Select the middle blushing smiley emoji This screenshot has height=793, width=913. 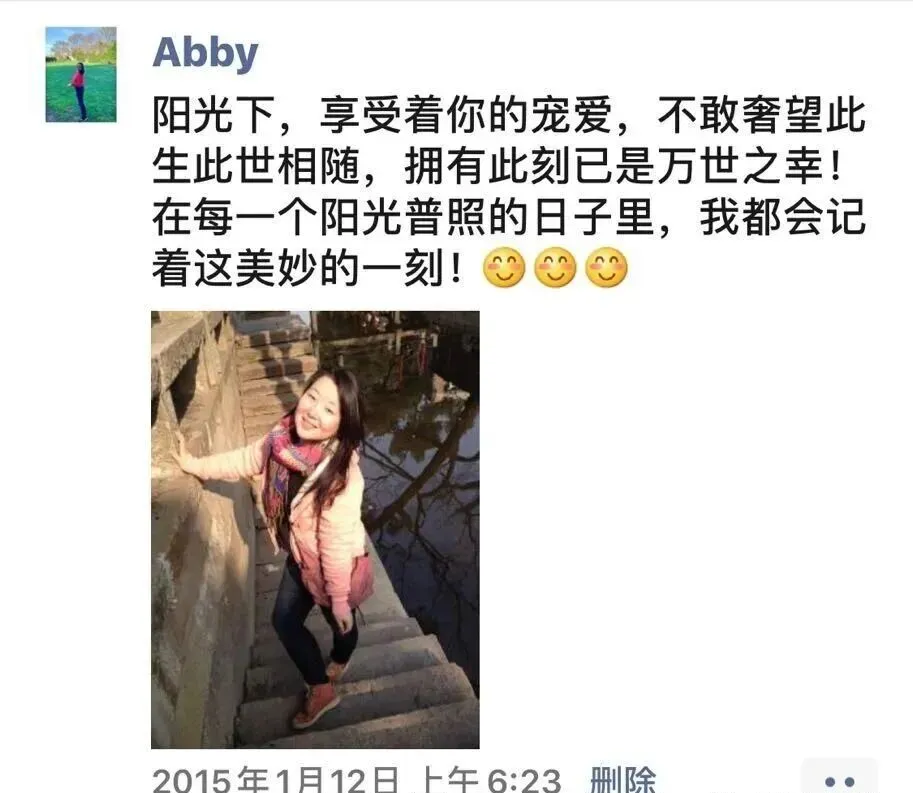point(555,267)
